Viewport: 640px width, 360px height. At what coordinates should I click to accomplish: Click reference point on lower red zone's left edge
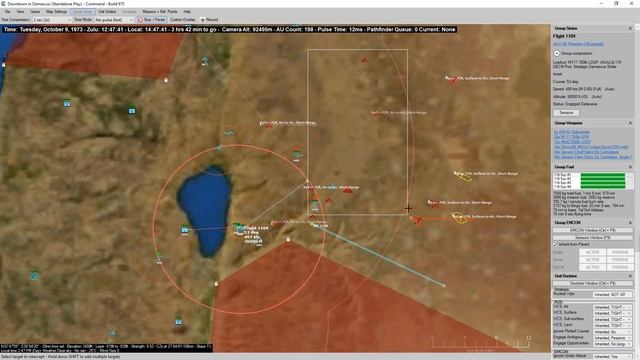pos(216,284)
